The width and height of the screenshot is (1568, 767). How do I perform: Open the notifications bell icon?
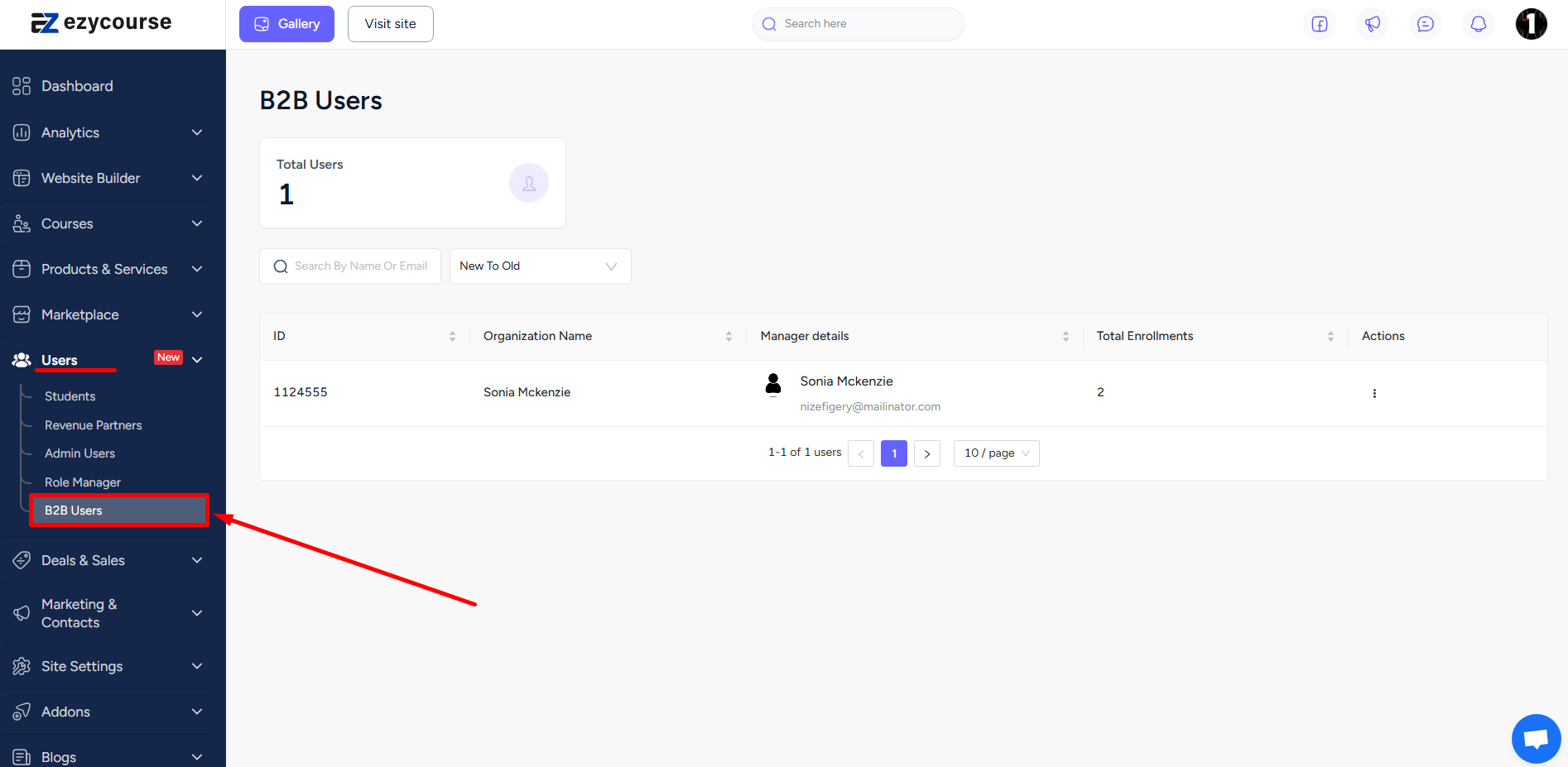(x=1479, y=24)
